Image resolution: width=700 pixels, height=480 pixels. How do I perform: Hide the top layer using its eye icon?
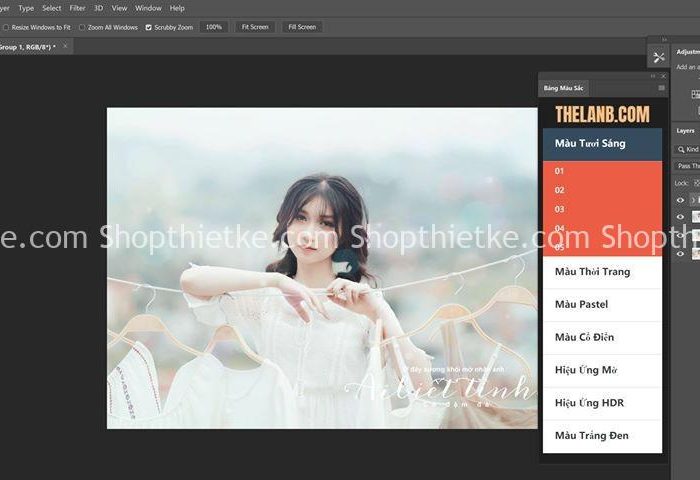[681, 200]
